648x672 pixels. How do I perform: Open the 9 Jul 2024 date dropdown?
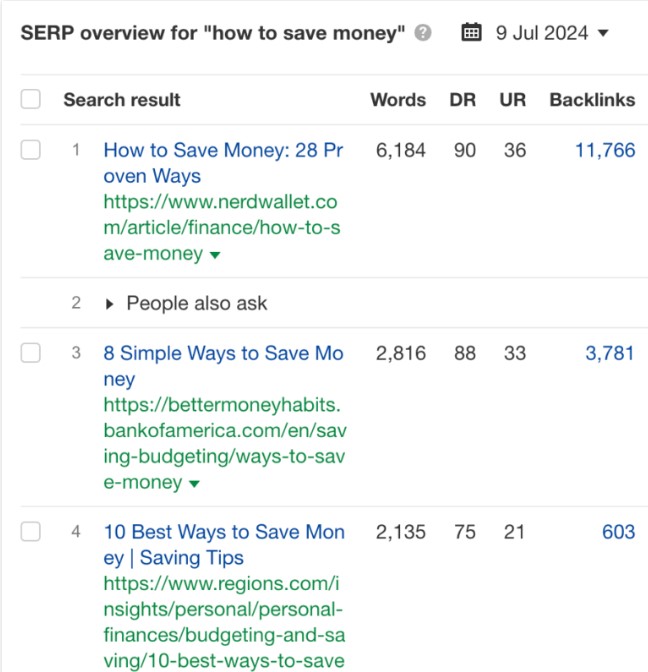(x=552, y=33)
